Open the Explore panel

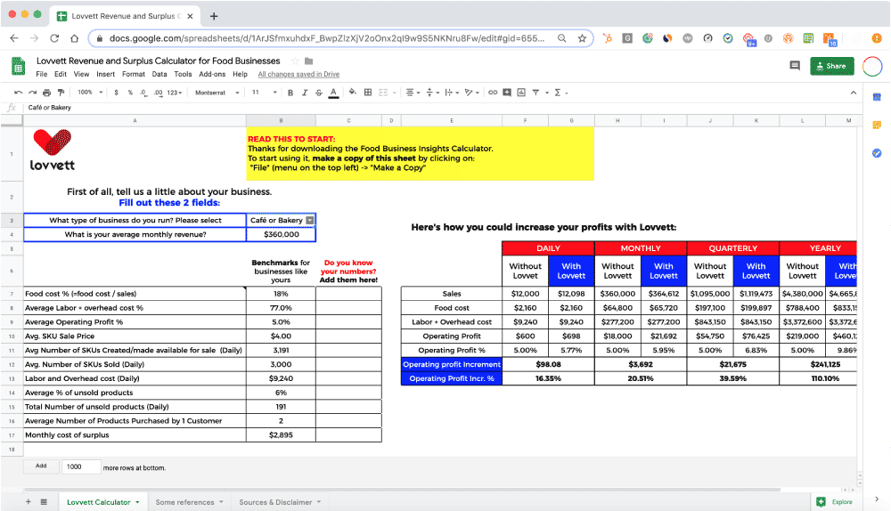coord(834,502)
